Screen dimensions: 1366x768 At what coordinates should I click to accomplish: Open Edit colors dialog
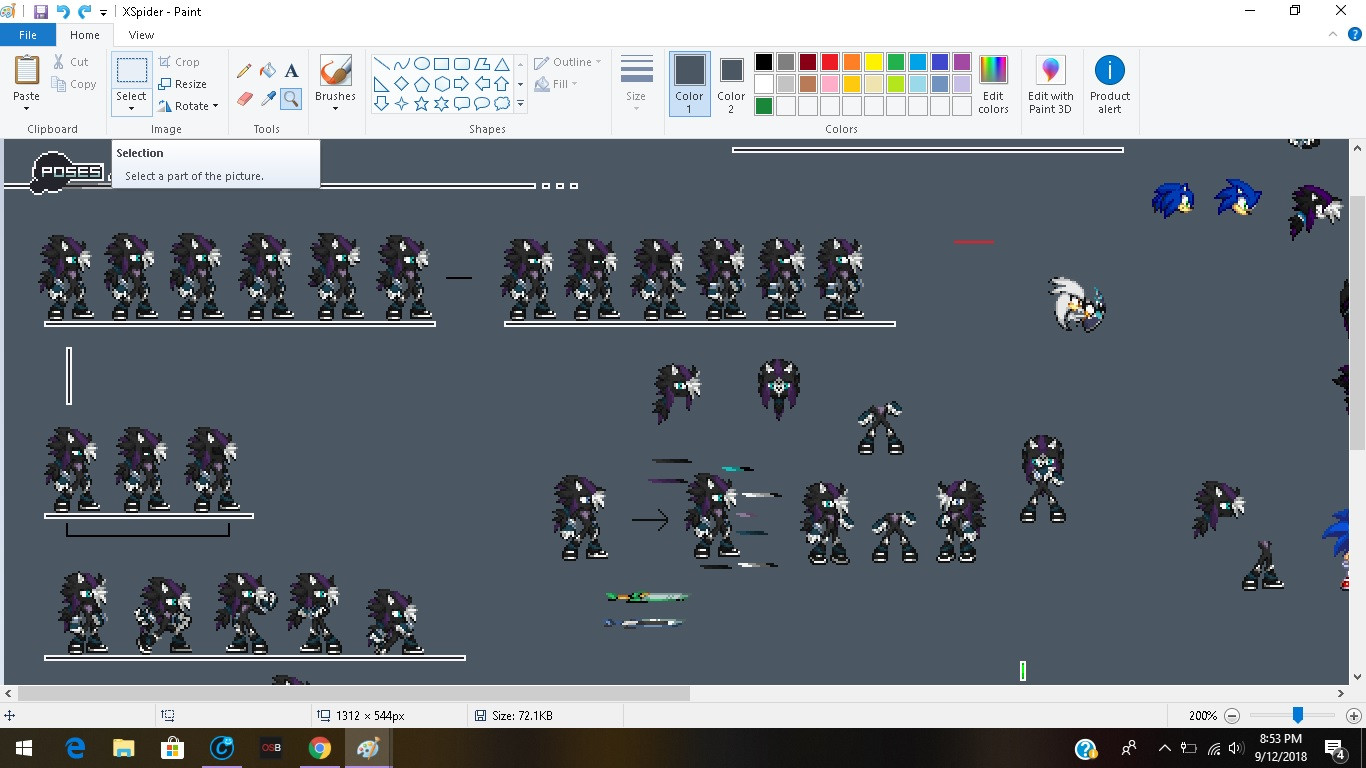pyautogui.click(x=993, y=84)
